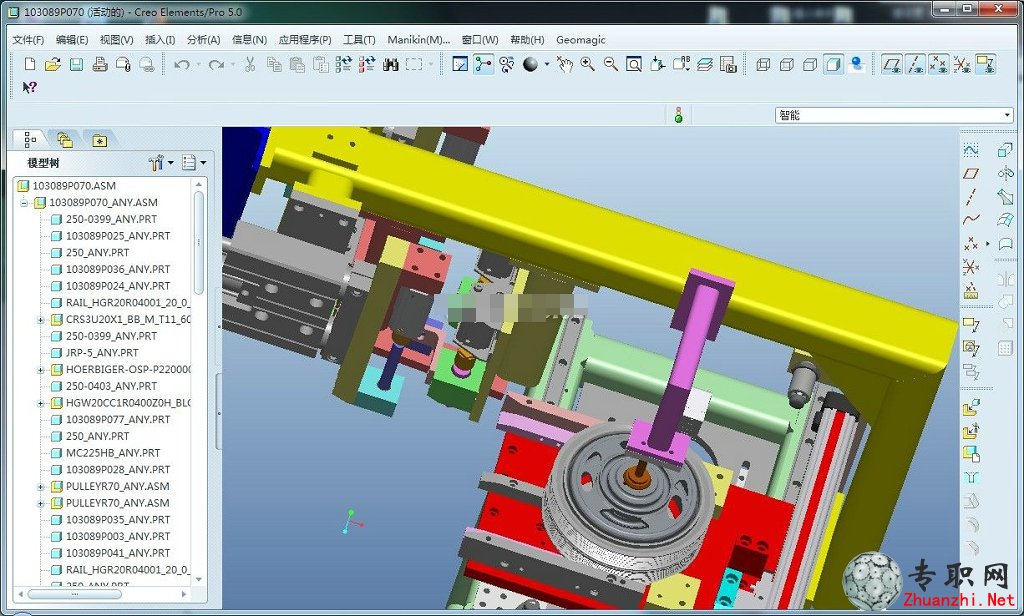Viewport: 1024px width, 616px height.
Task: Open the Find tool binoculars icon
Action: (x=391, y=64)
